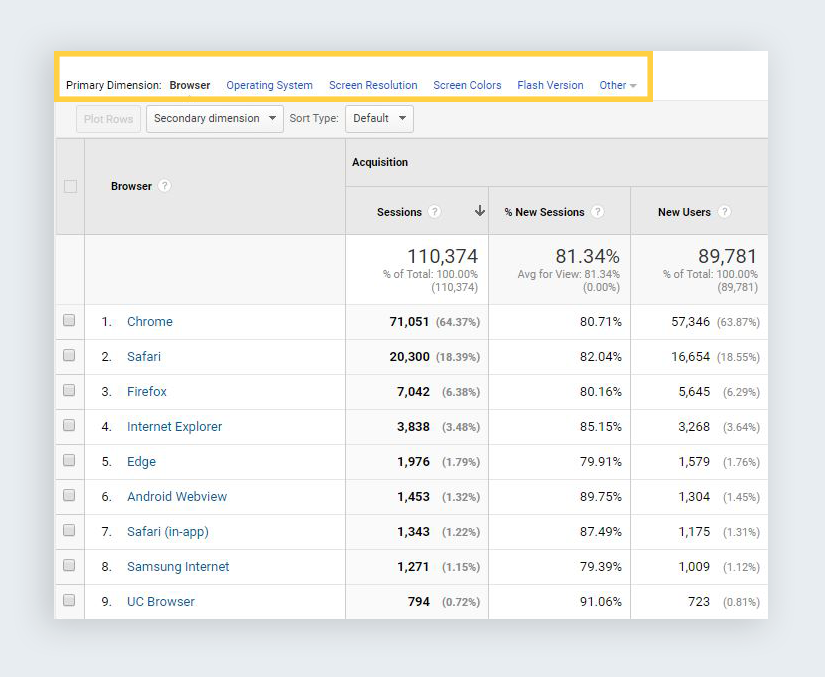Tick the UC Browser row checkbox
825x677 pixels.
69,600
